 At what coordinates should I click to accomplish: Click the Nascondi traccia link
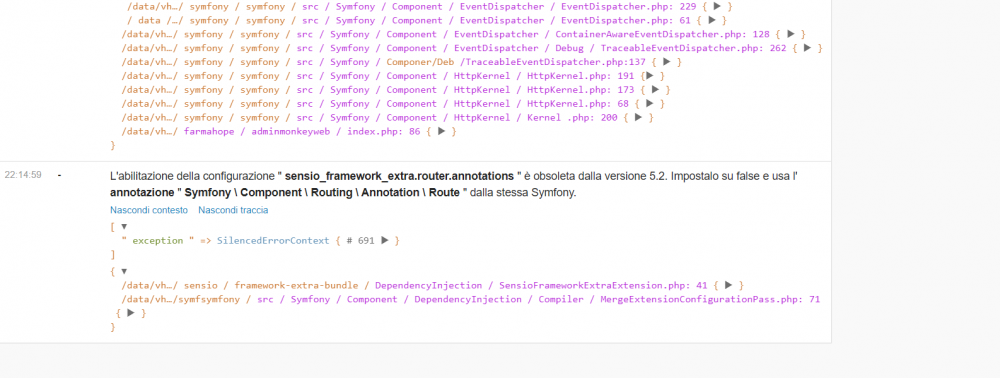tap(233, 210)
